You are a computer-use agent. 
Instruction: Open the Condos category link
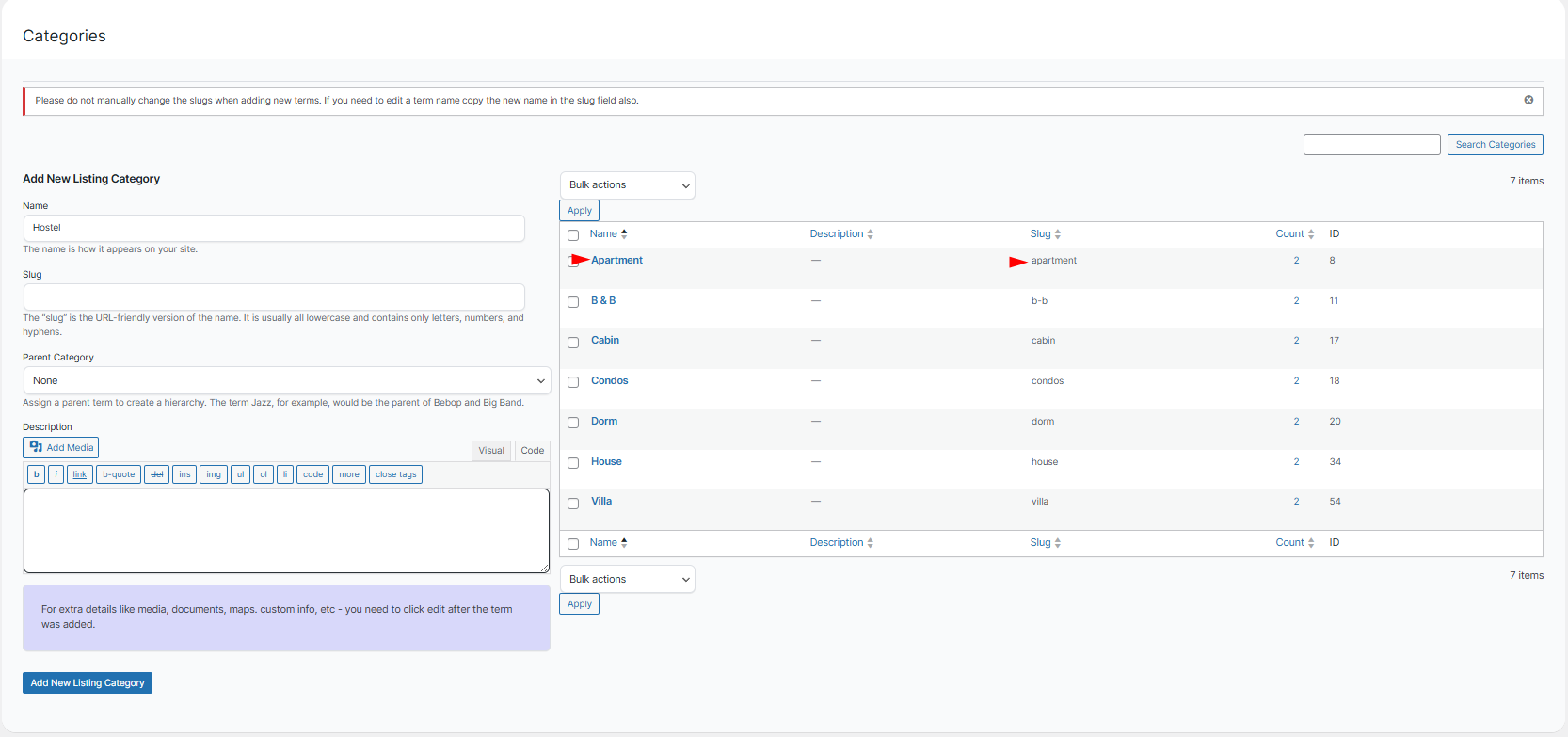pyautogui.click(x=609, y=381)
